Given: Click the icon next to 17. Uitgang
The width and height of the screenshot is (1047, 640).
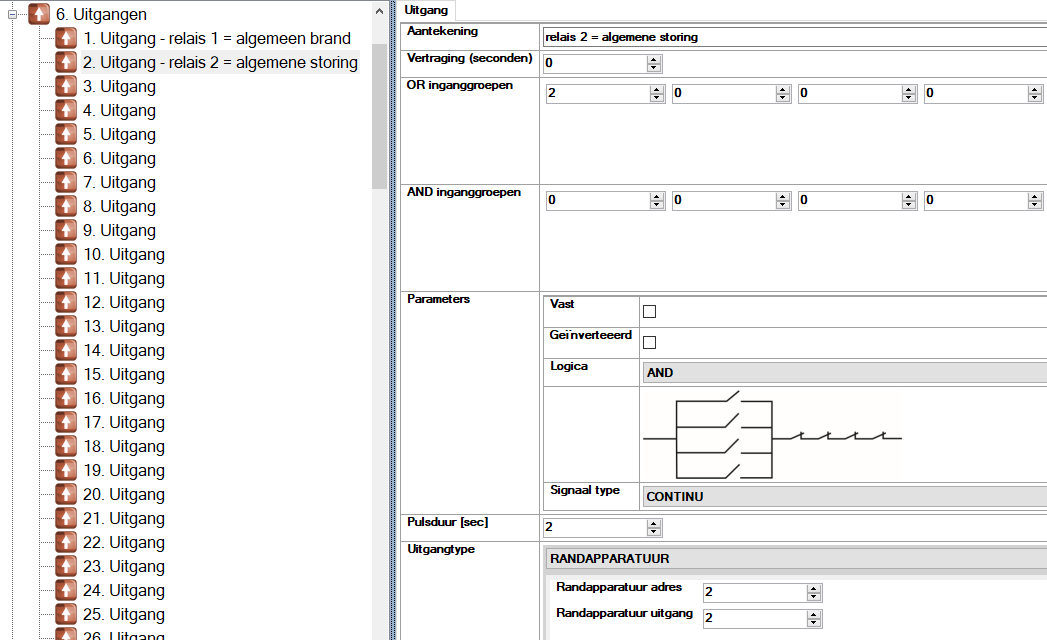Looking at the screenshot, I should [x=66, y=422].
